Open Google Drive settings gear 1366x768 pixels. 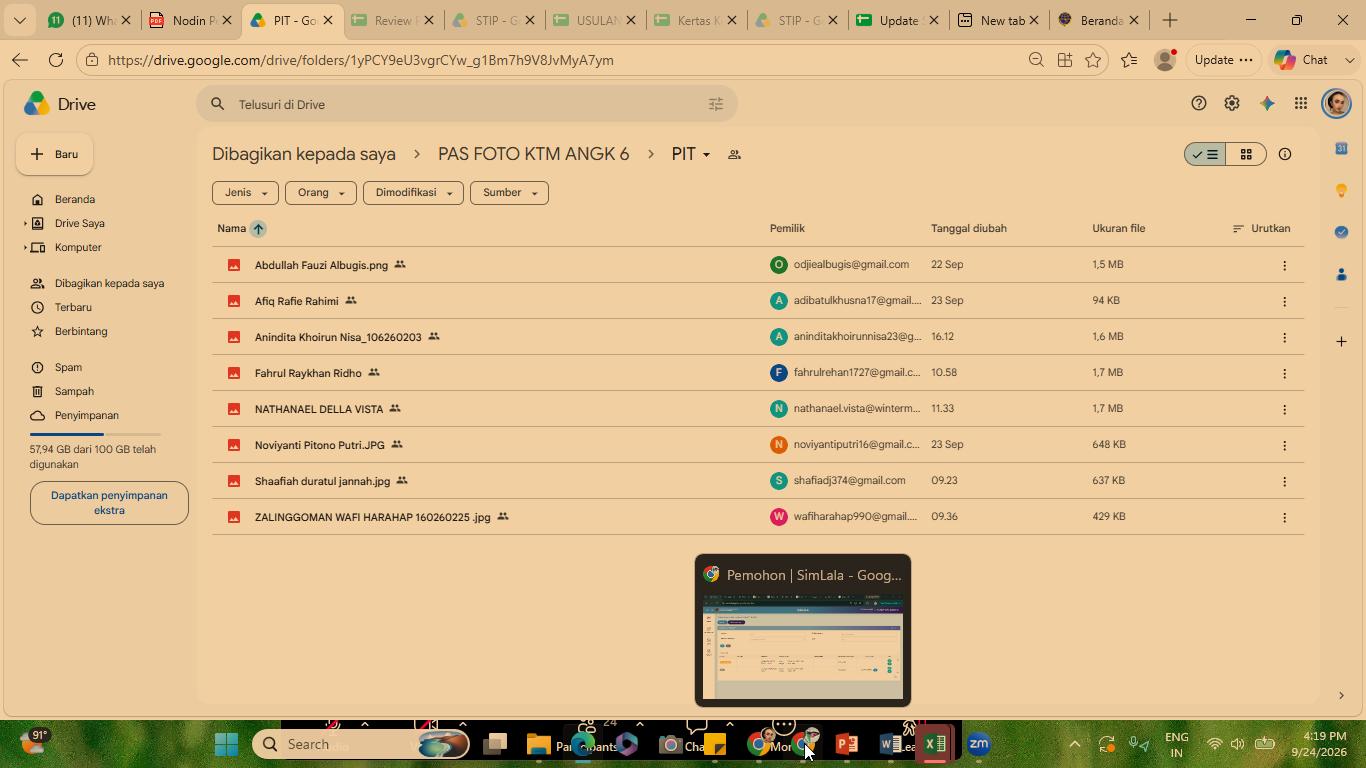pos(1232,104)
